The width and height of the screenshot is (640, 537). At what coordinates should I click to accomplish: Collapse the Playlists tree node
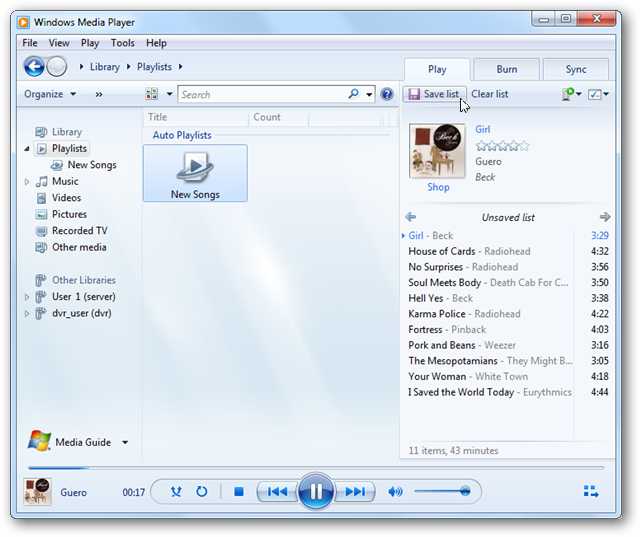27,149
